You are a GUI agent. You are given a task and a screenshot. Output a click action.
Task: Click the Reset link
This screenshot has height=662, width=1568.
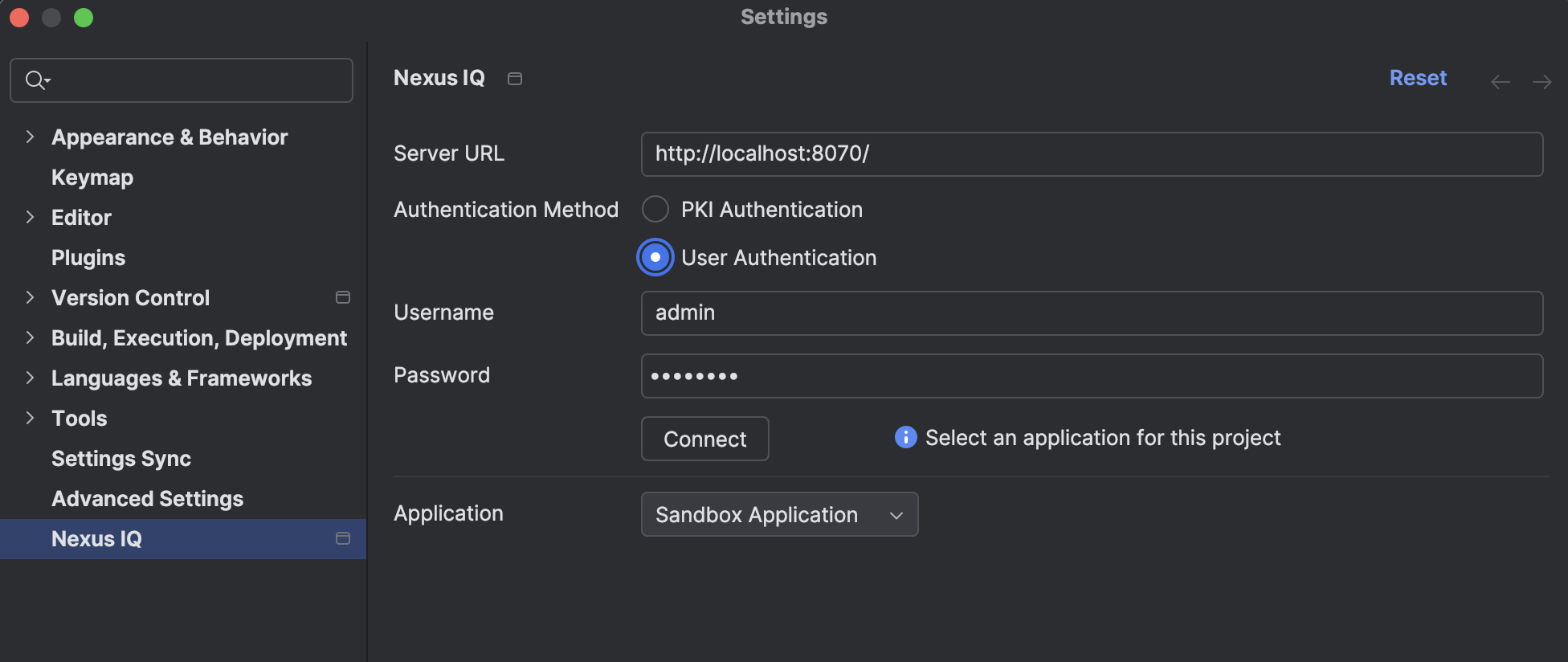point(1418,78)
